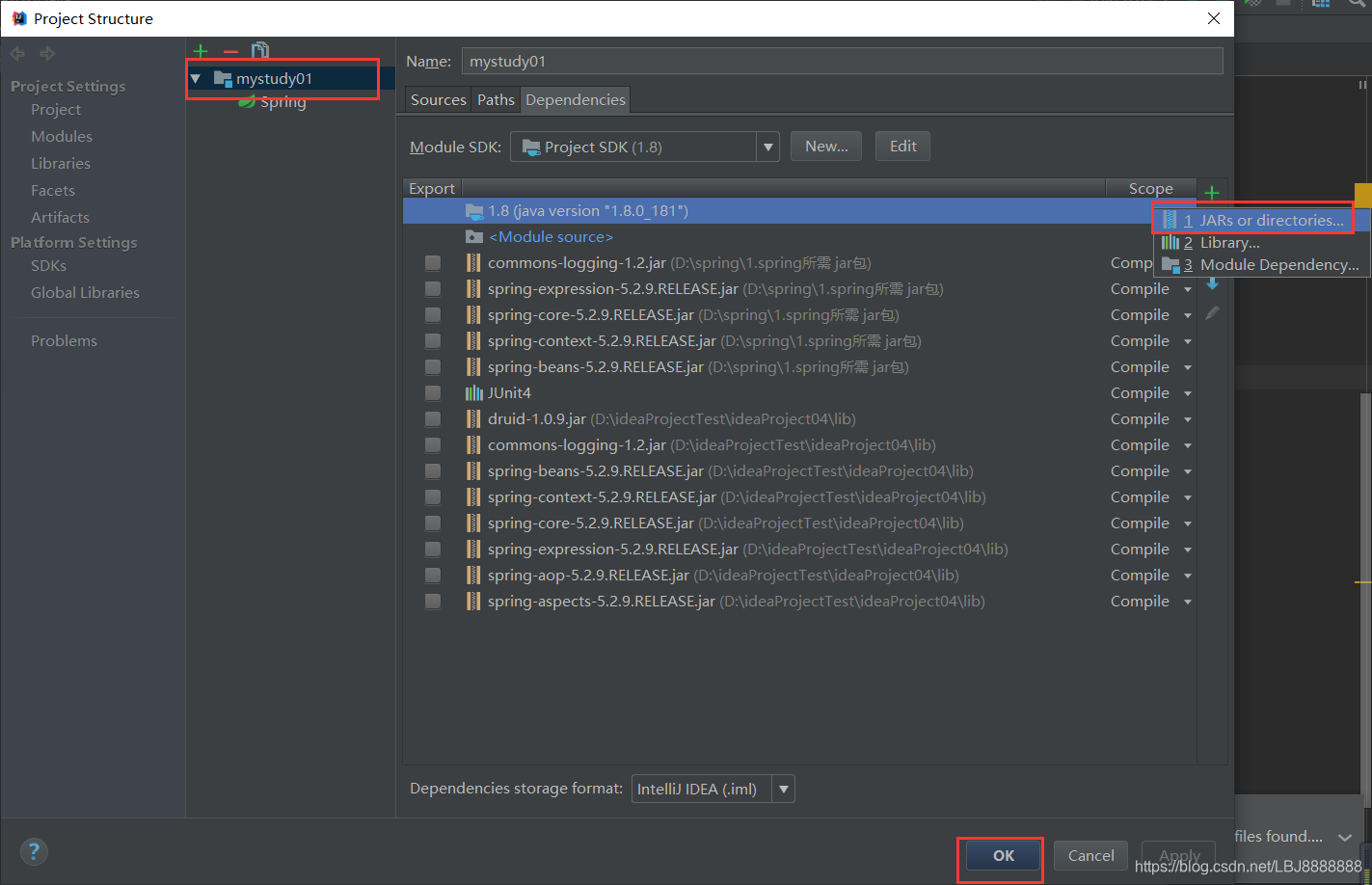This screenshot has height=885, width=1372.
Task: Open Artifacts settings section
Action: [x=60, y=218]
